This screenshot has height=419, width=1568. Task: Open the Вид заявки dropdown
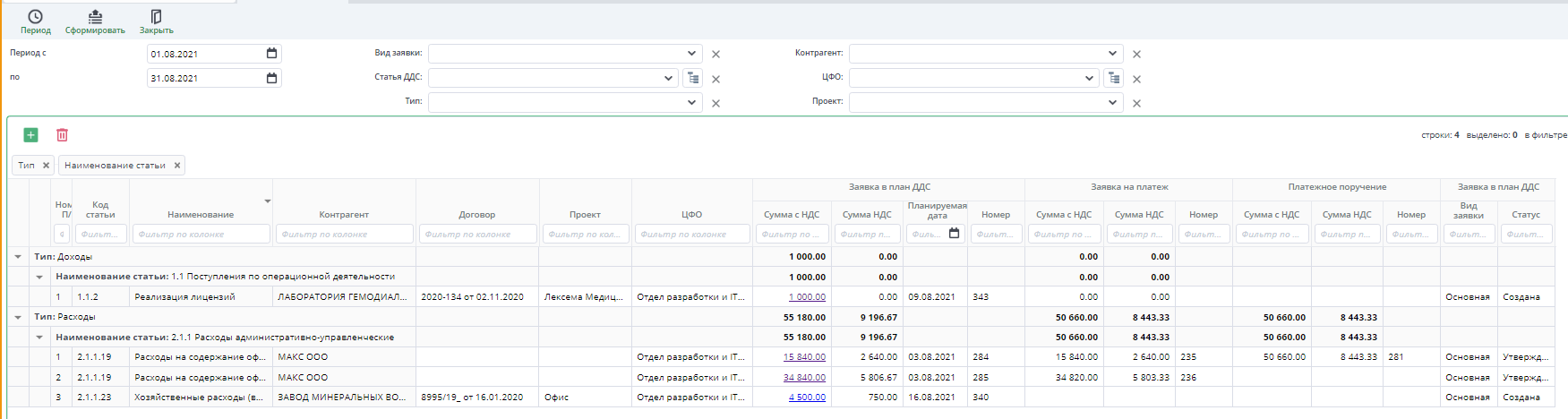(x=691, y=54)
